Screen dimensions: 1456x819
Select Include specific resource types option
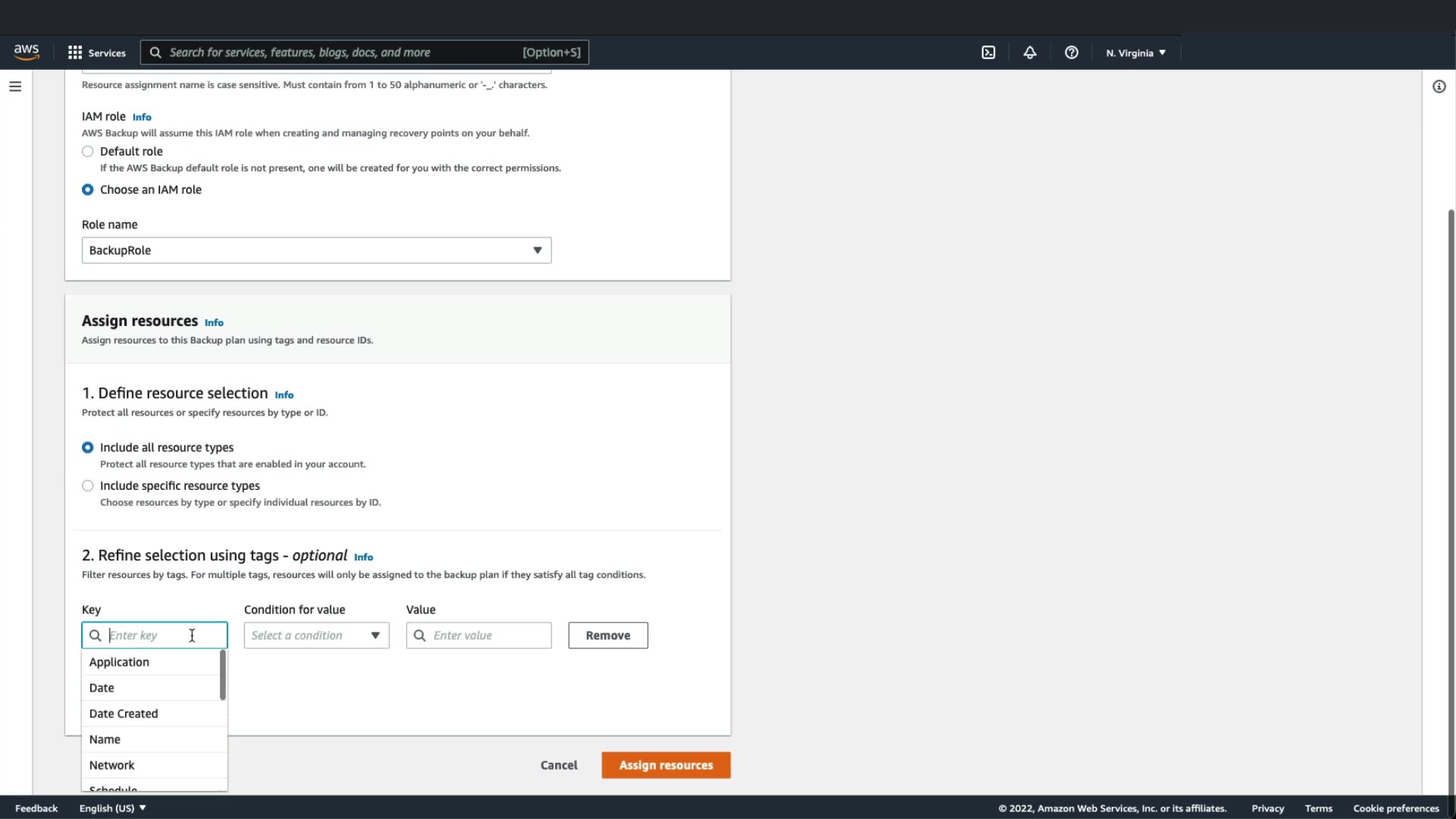(88, 486)
